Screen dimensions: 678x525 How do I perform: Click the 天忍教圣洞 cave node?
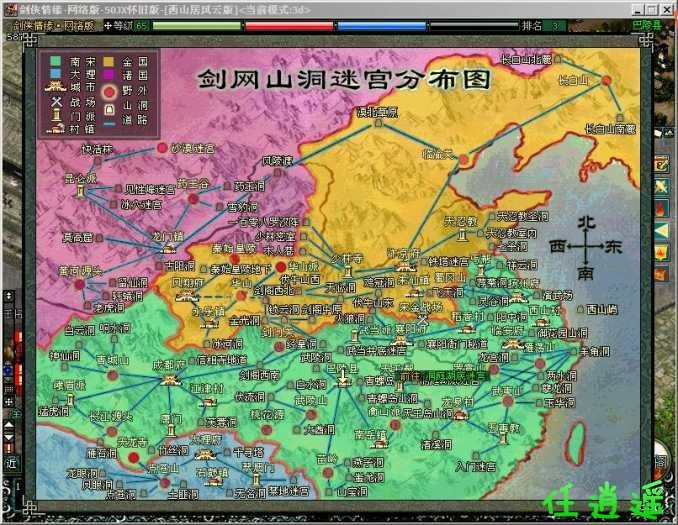point(492,216)
